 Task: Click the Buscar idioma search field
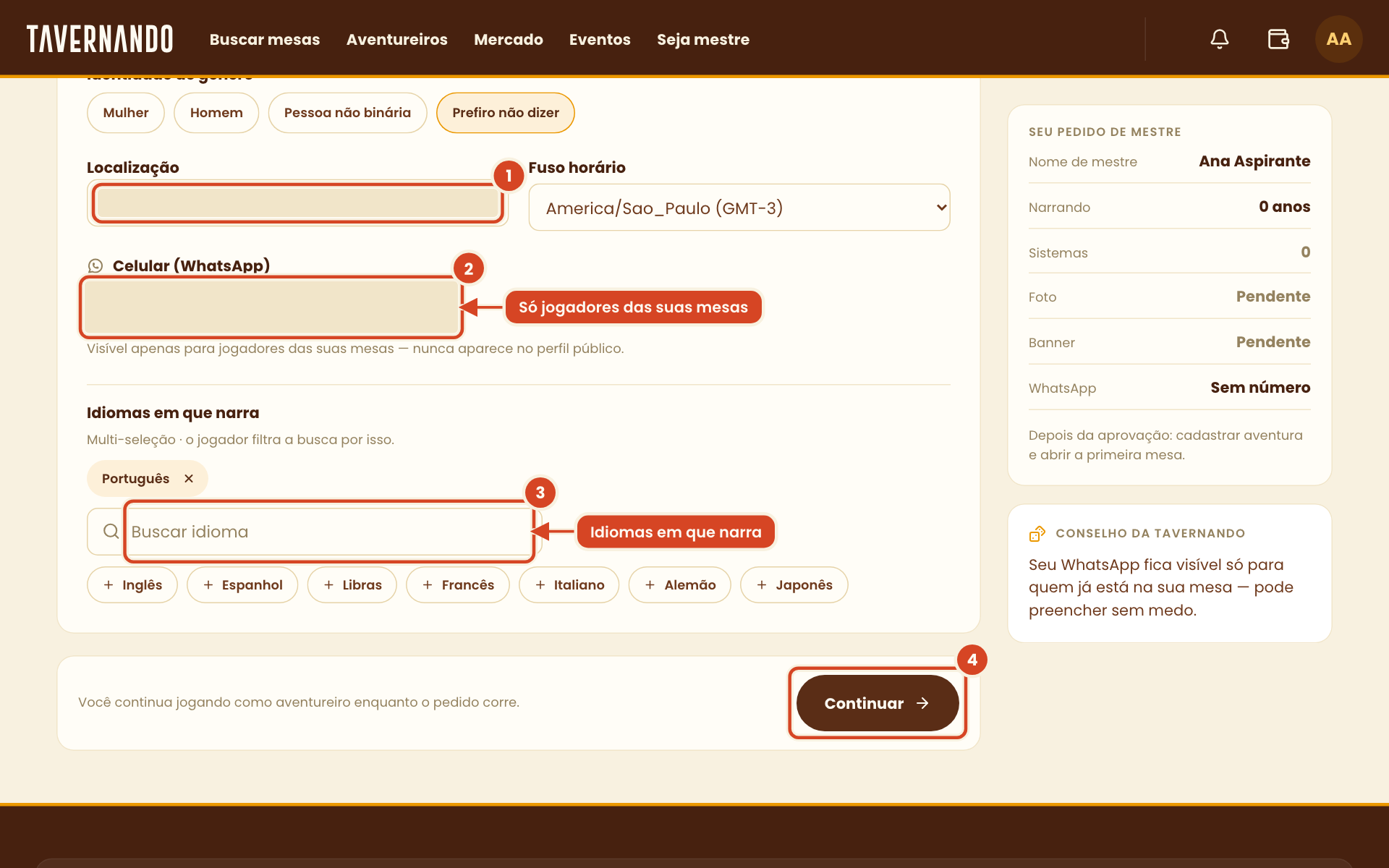click(313, 532)
